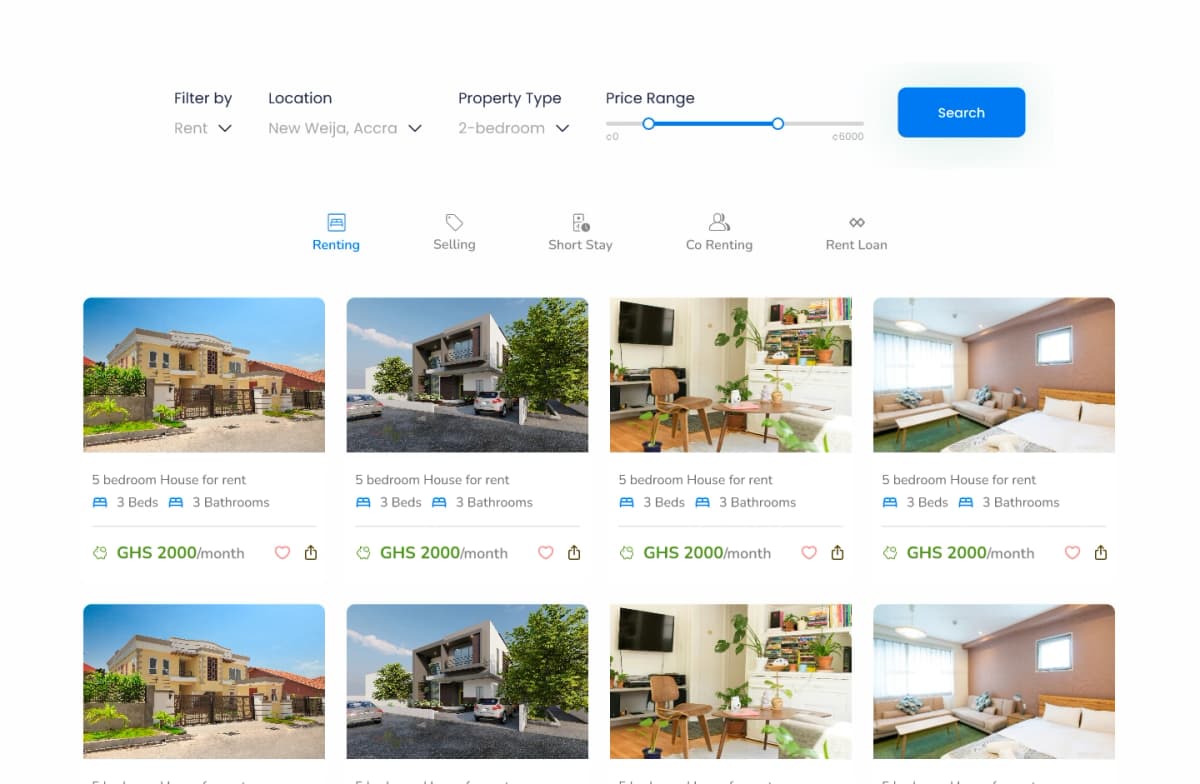Click 'GHS 2000/month' on the top-row bedroom-photo card
The image size is (1200, 784).
tap(971, 553)
